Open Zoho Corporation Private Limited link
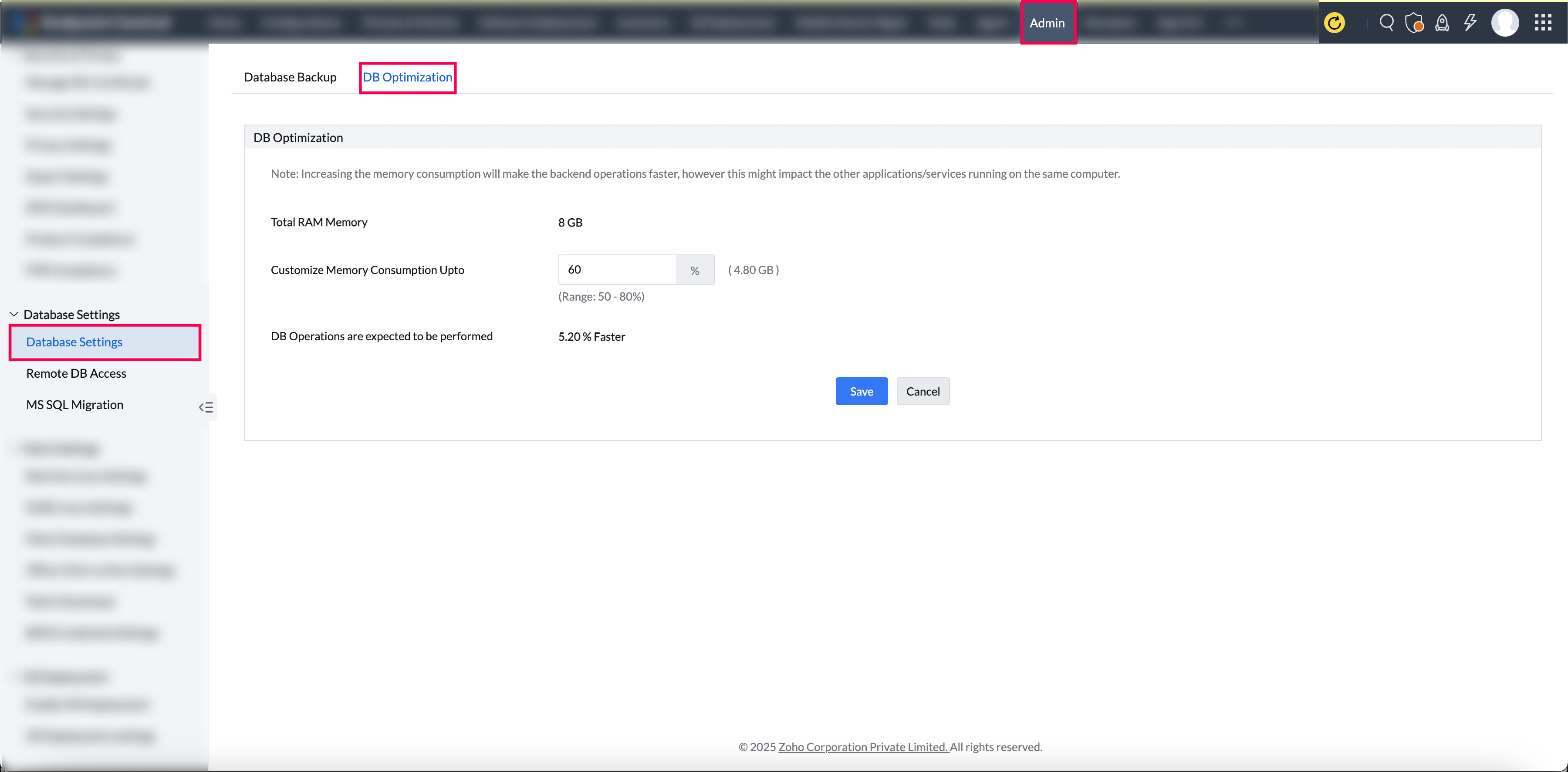 point(862,747)
